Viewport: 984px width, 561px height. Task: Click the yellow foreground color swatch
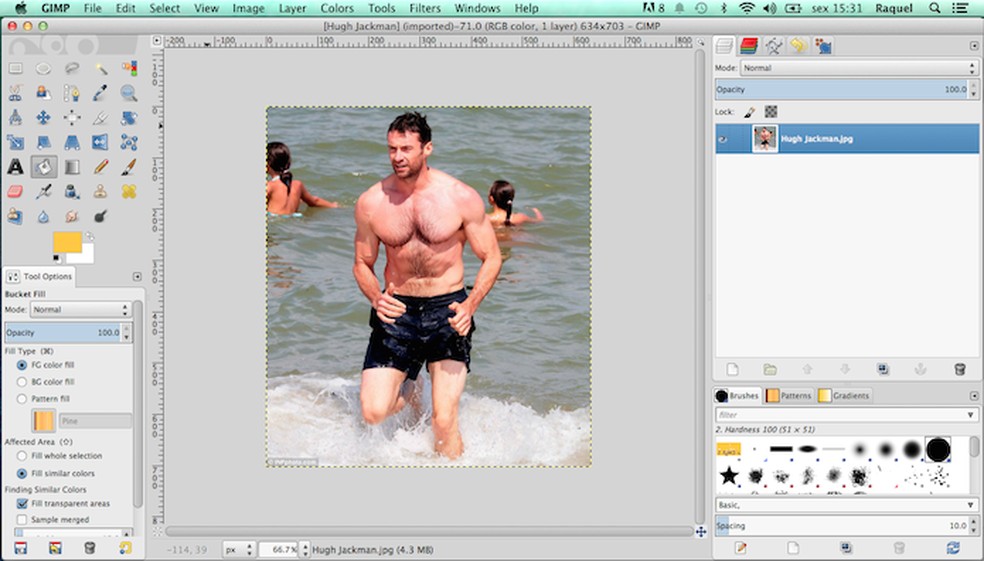(x=66, y=243)
